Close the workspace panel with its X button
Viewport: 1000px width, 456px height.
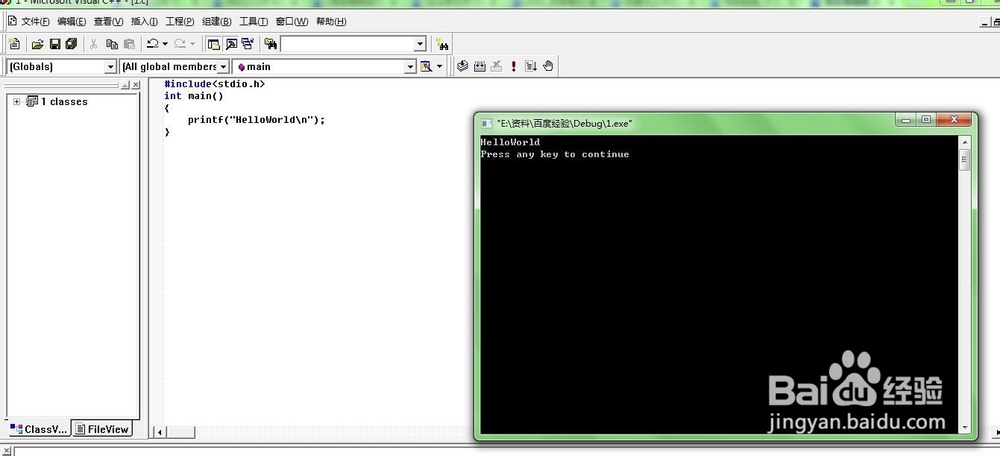coord(136,85)
